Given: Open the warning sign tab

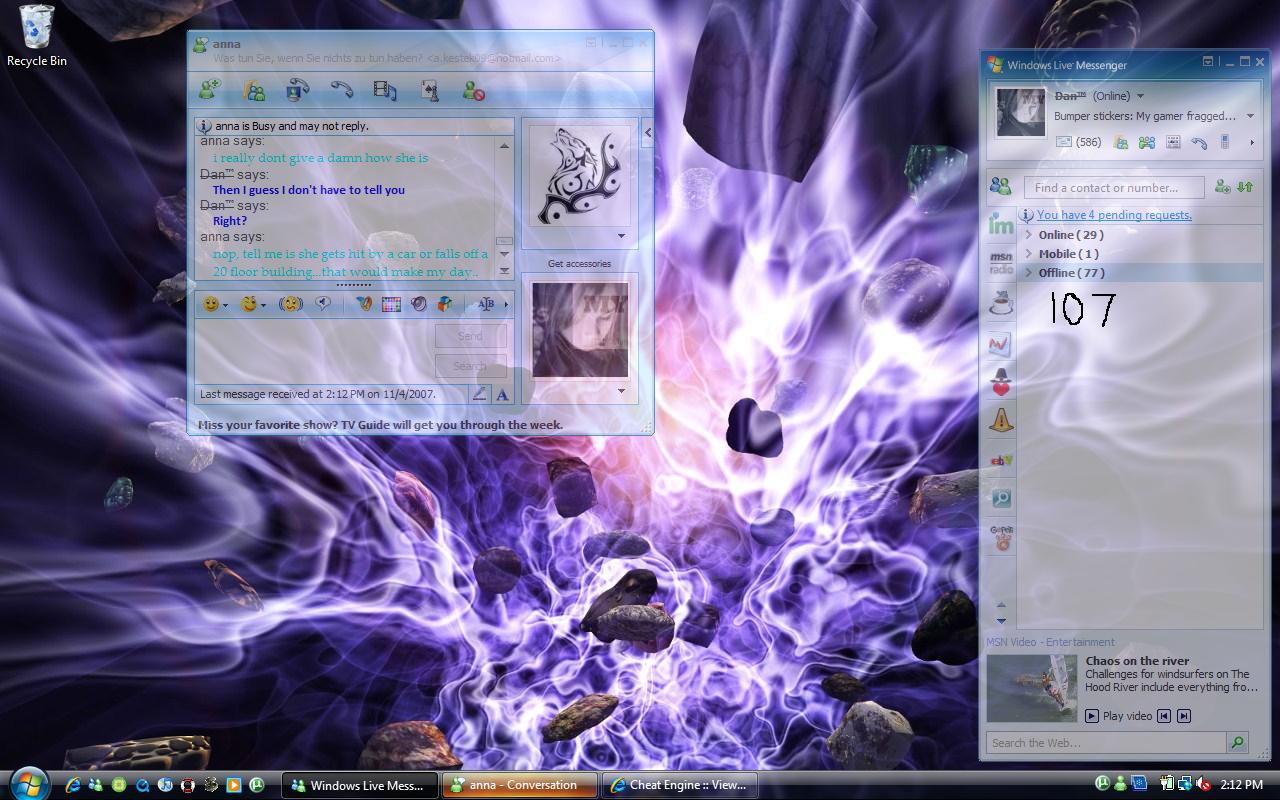Looking at the screenshot, I should (x=1000, y=420).
